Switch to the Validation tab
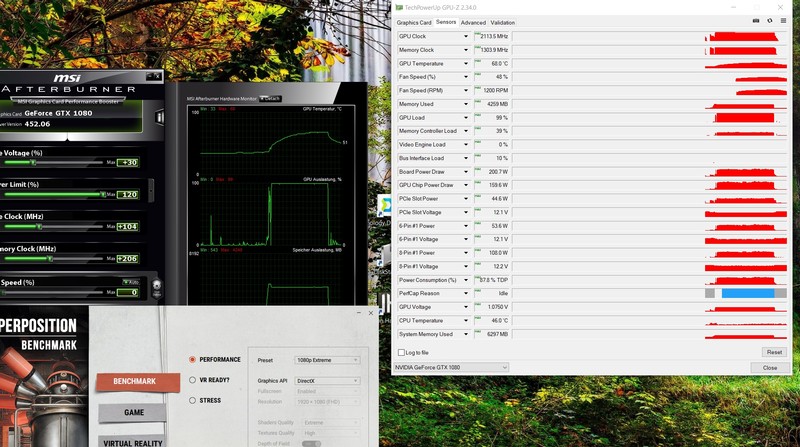Screen dimensions: 800x447 [x=503, y=22]
